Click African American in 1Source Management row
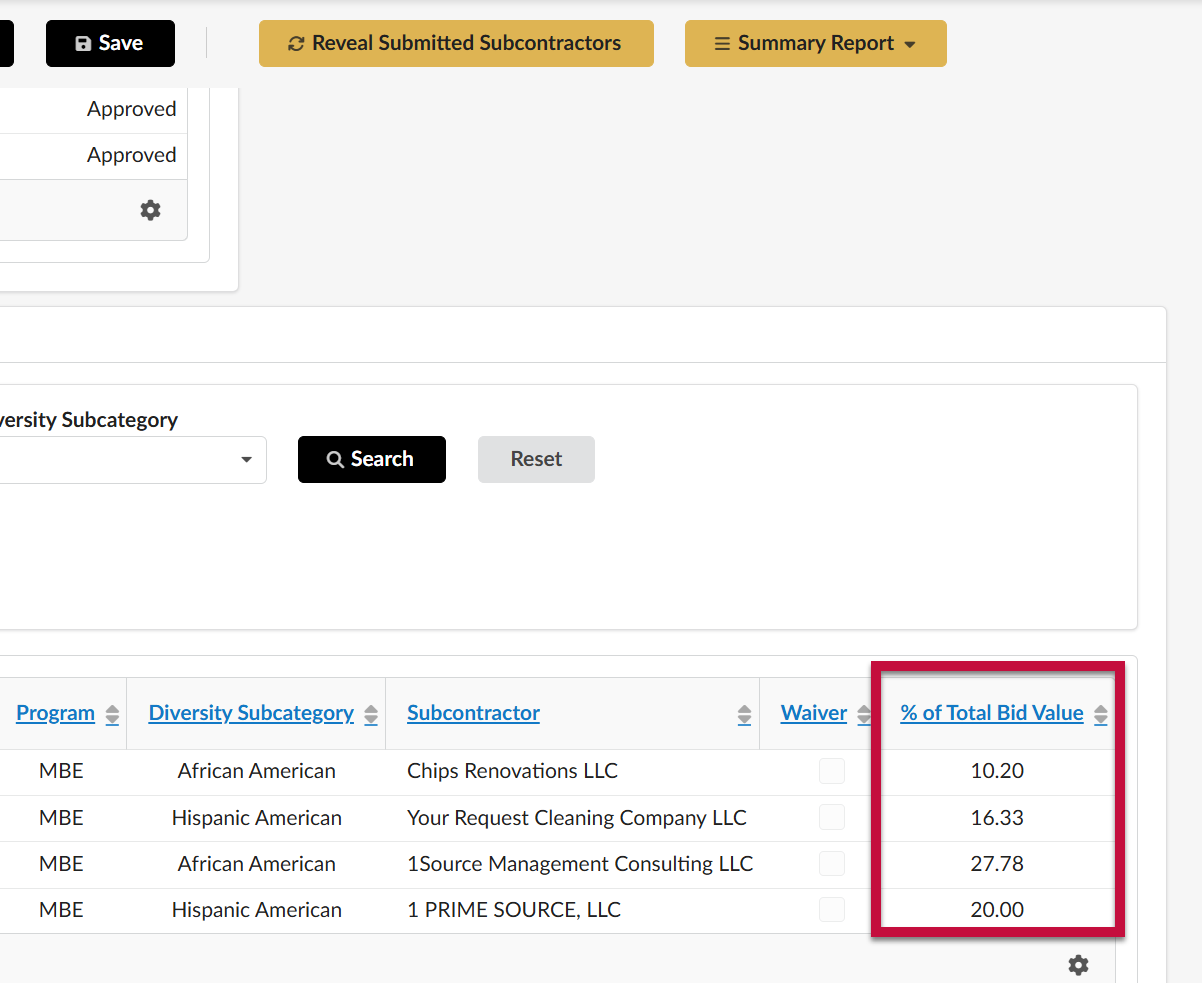 [257, 863]
